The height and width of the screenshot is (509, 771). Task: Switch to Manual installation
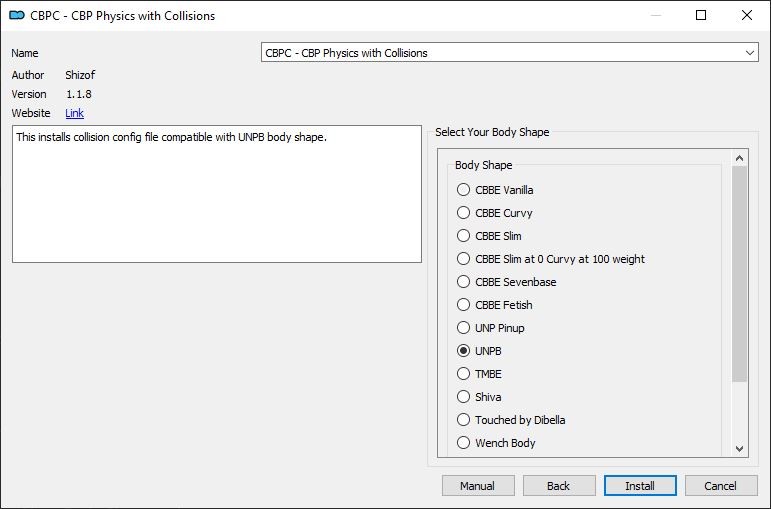(478, 486)
